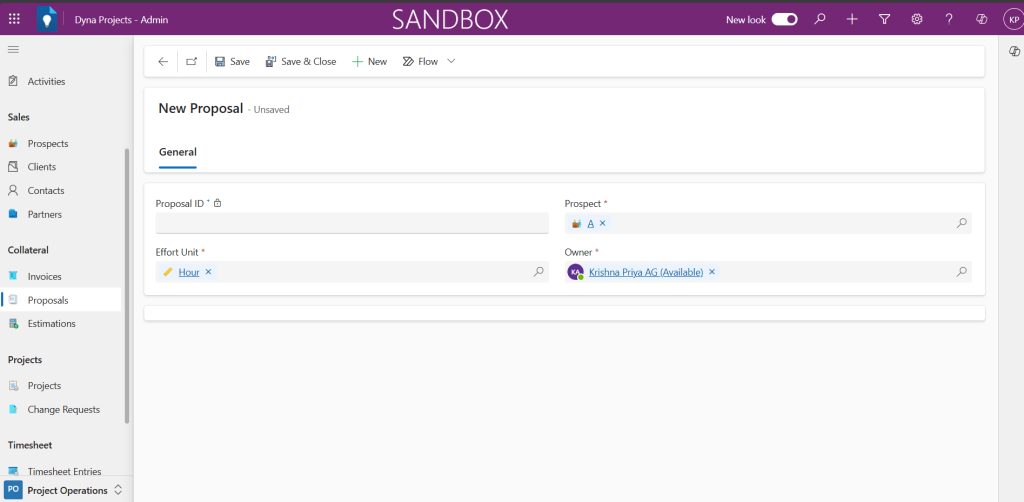The height and width of the screenshot is (502, 1024).
Task: Click the KP user profile avatar
Action: point(1012,19)
